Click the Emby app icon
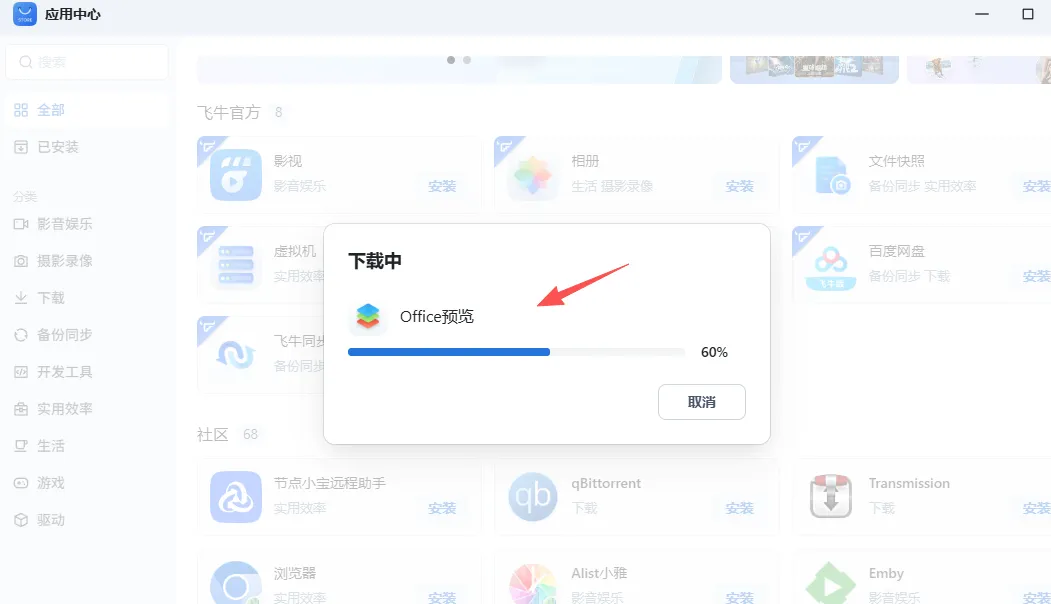Screen dimensions: 1051x604 (831, 583)
